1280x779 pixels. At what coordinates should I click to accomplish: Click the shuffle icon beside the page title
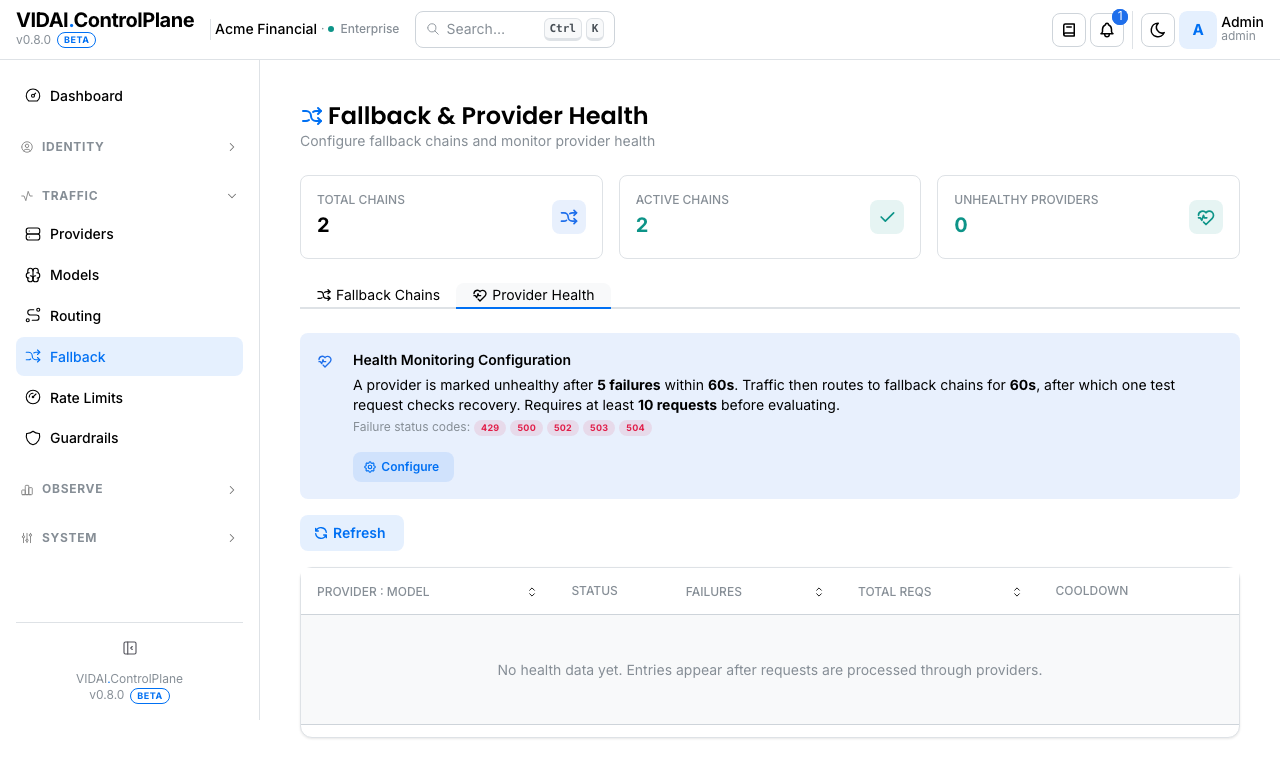pos(312,116)
